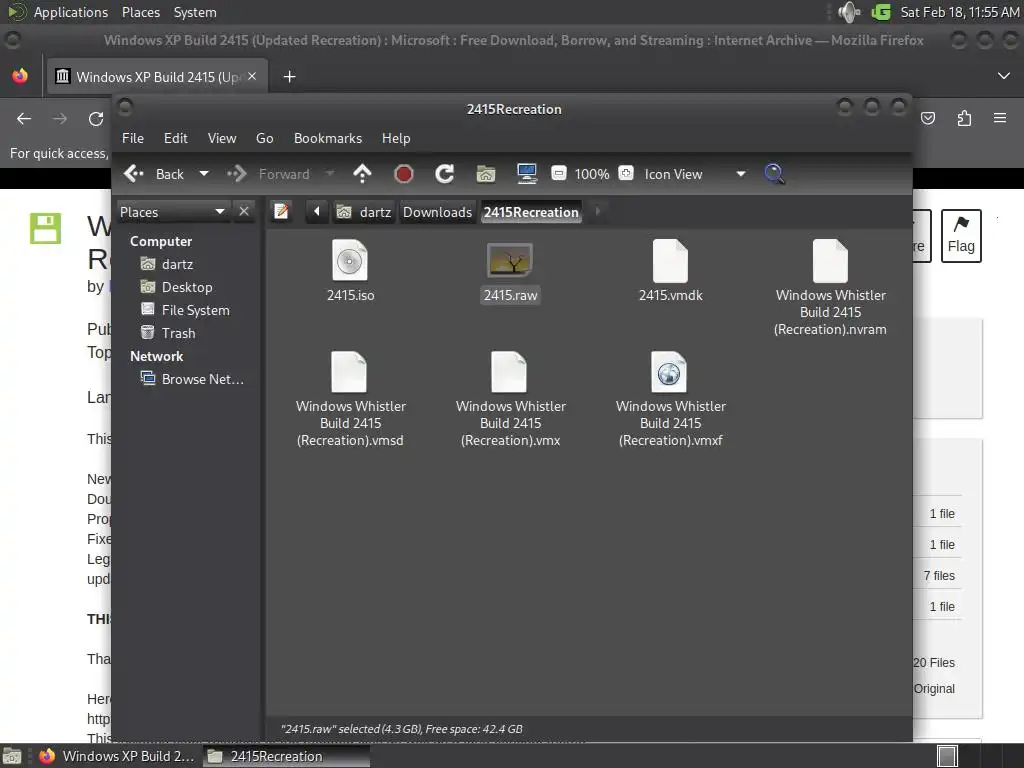Screen dimensions: 1024x768
Task: Open File System in the sidebar
Action: (185, 310)
